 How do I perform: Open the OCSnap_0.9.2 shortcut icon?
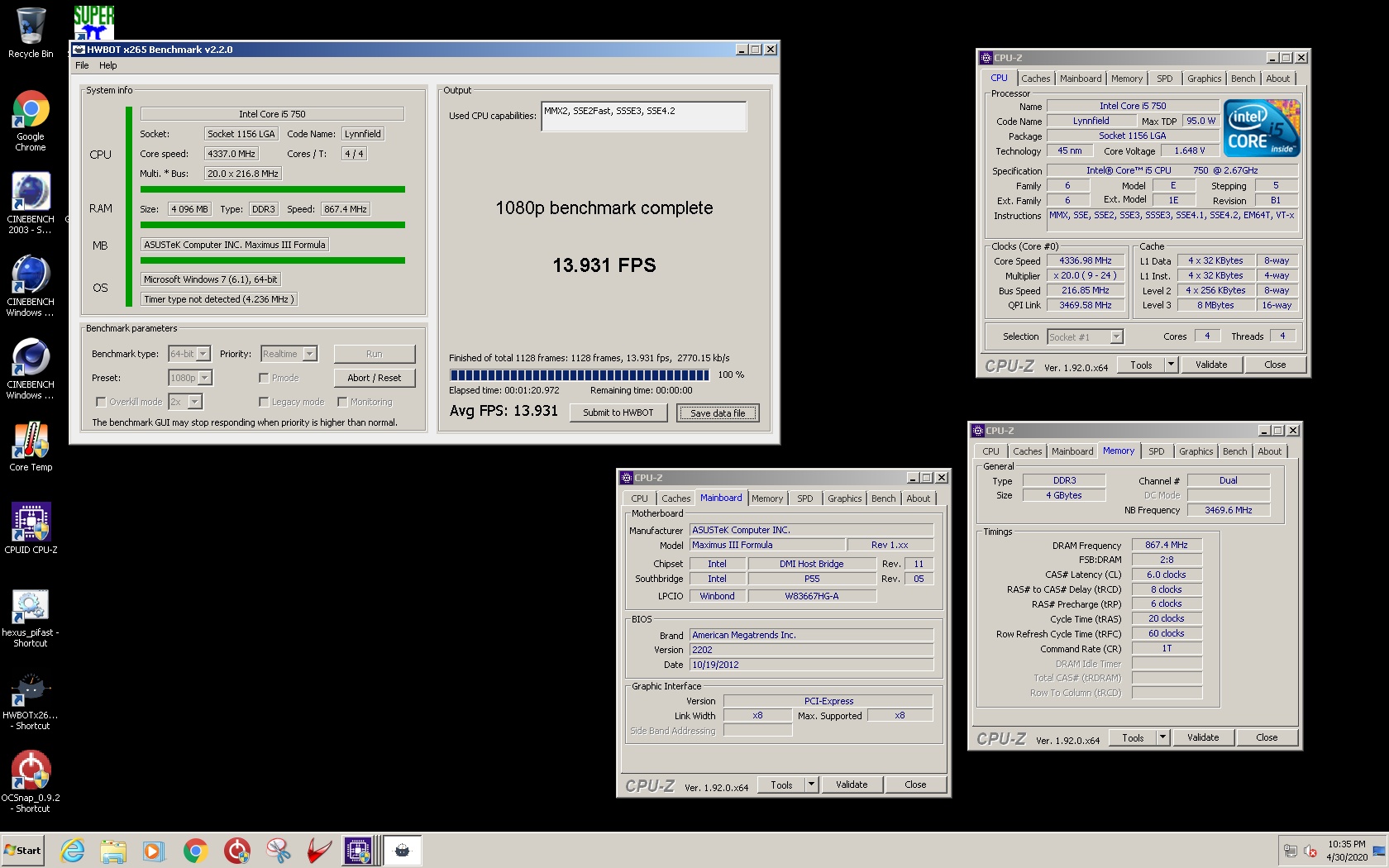coord(31,783)
